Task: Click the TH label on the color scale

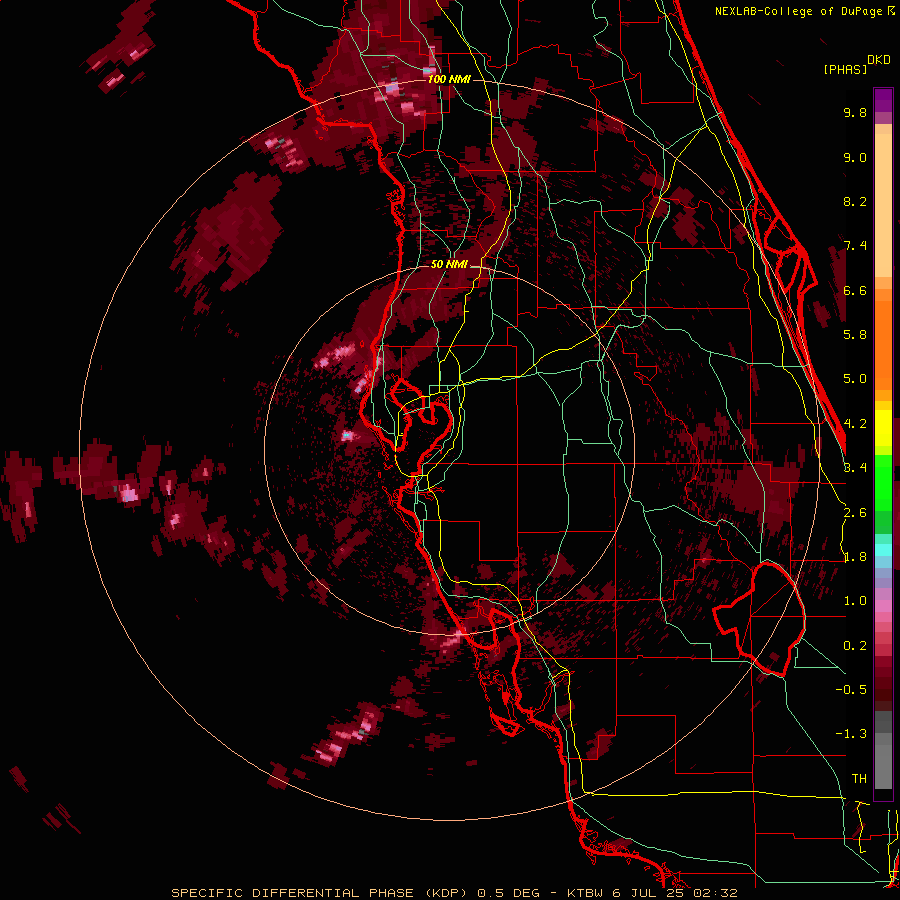Action: pyautogui.click(x=859, y=779)
